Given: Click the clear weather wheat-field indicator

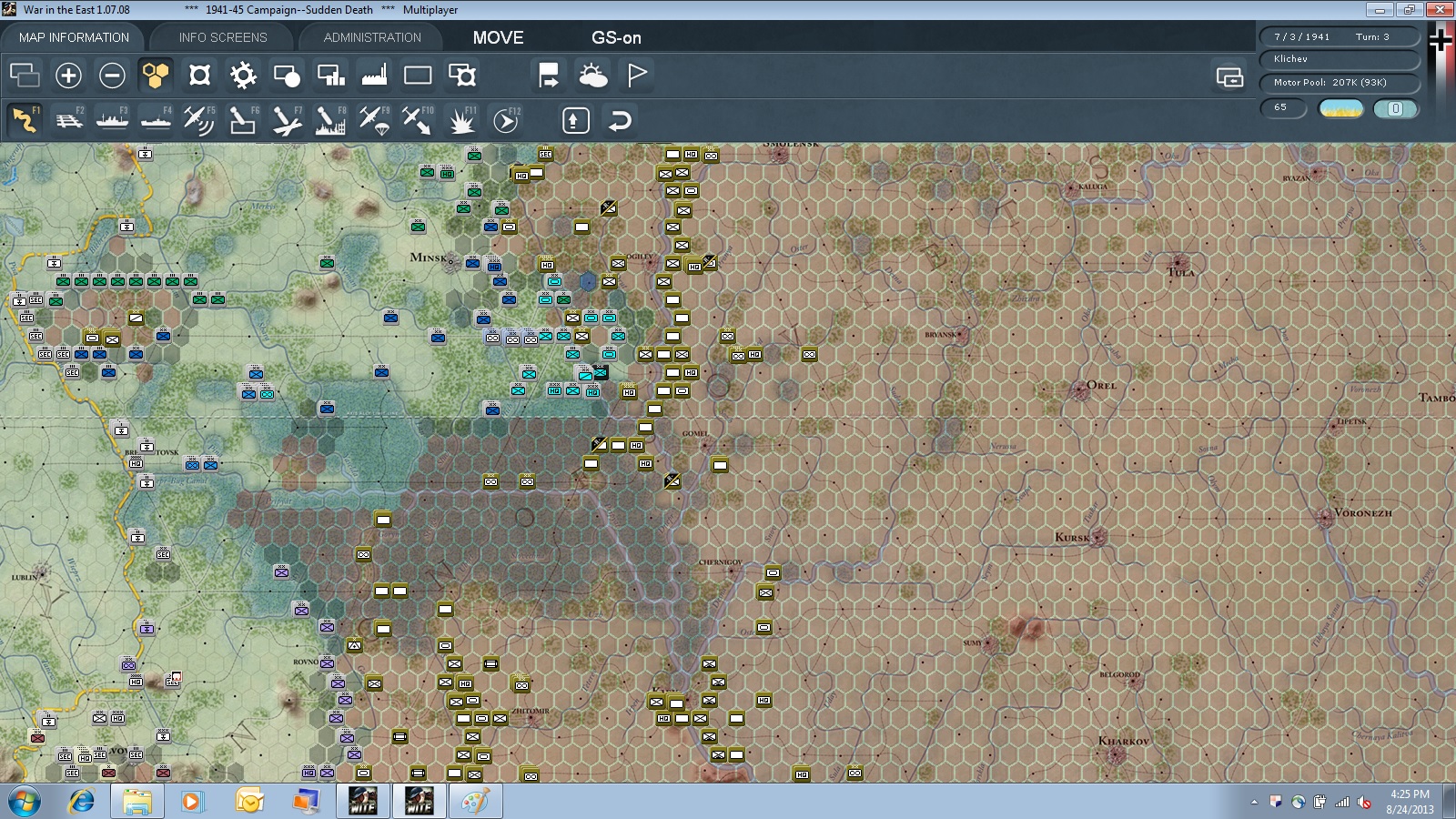Looking at the screenshot, I should (x=1340, y=108).
